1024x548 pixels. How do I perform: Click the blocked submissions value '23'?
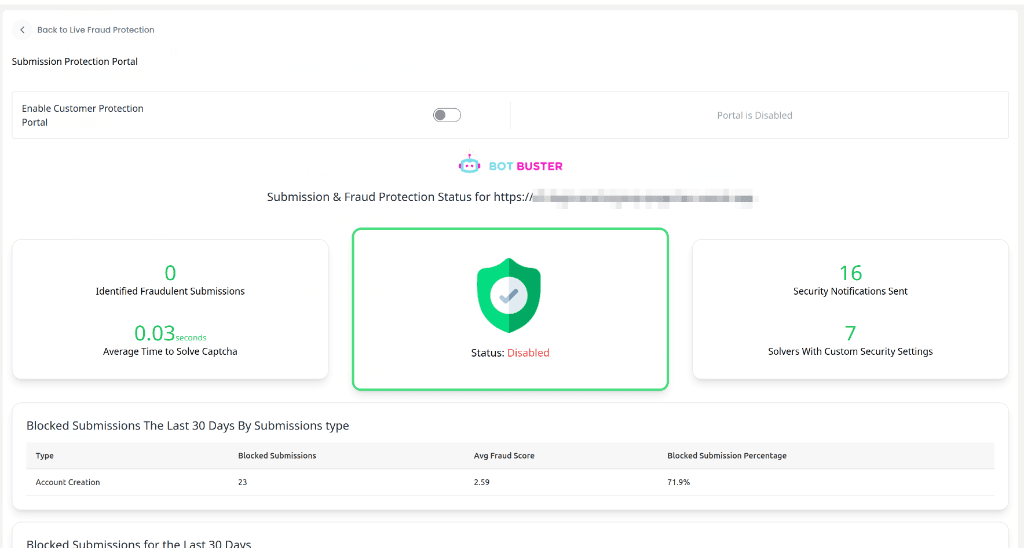pyautogui.click(x=242, y=482)
